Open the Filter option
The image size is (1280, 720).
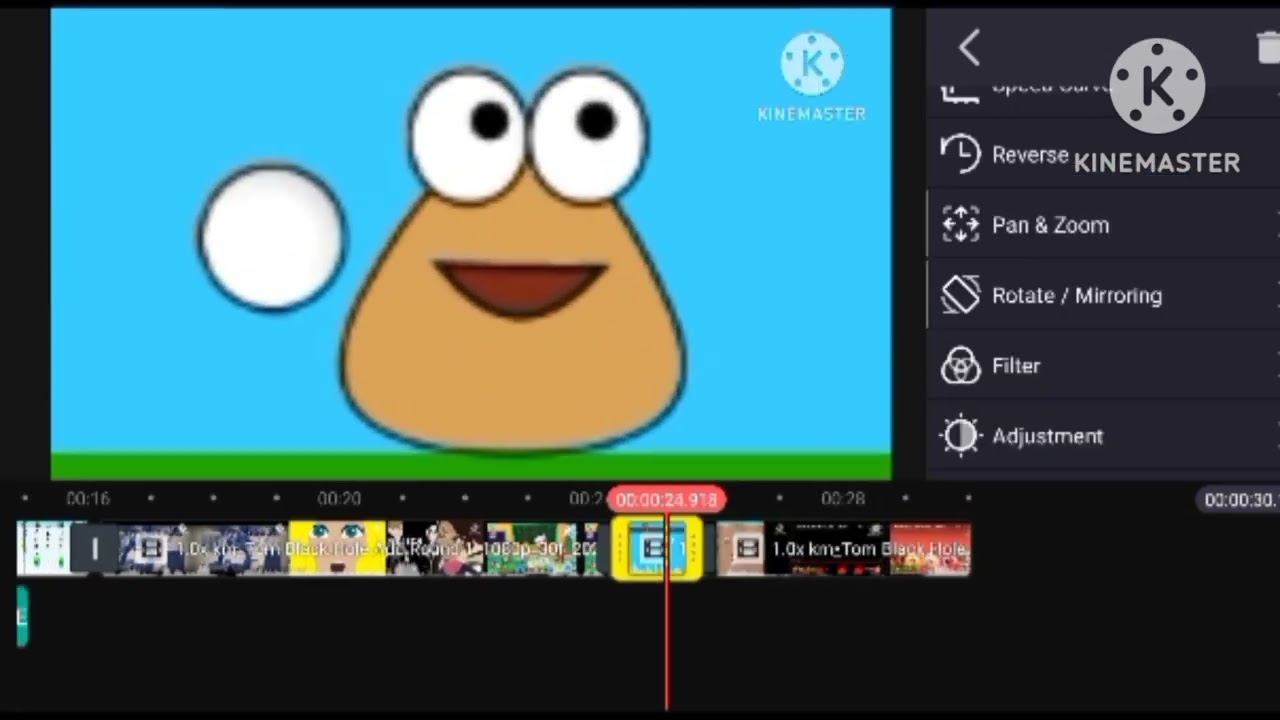pyautogui.click(x=1103, y=366)
